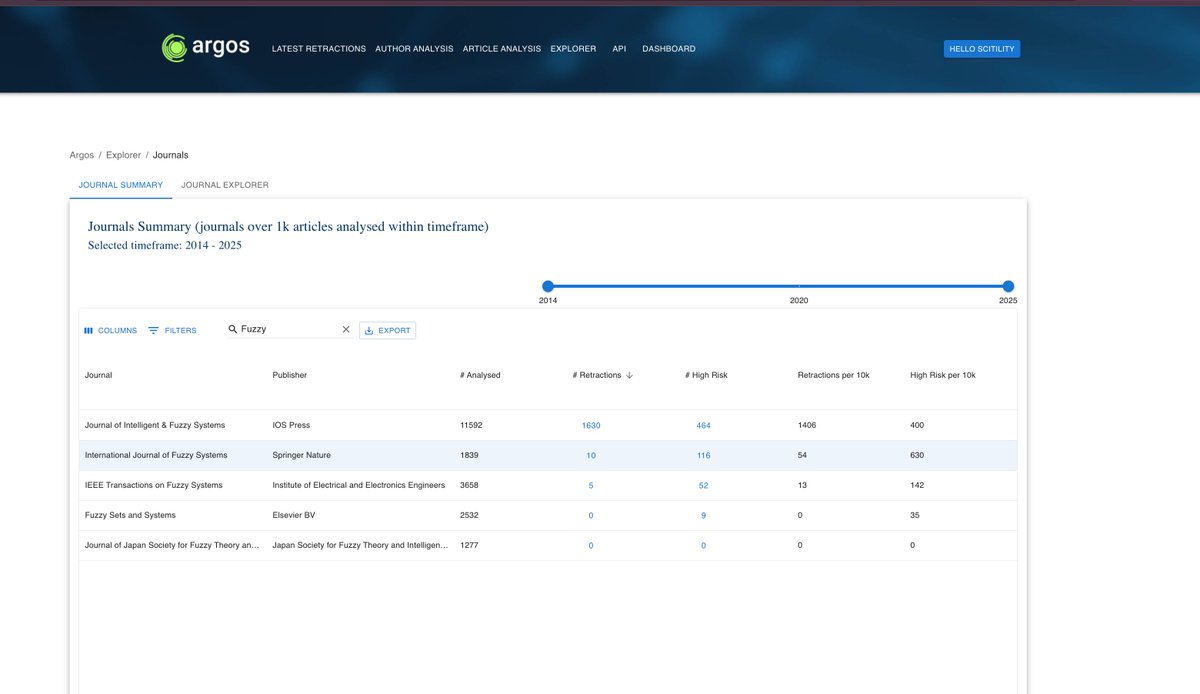Open 116 high risk link
The width and height of the screenshot is (1200, 694).
point(704,455)
